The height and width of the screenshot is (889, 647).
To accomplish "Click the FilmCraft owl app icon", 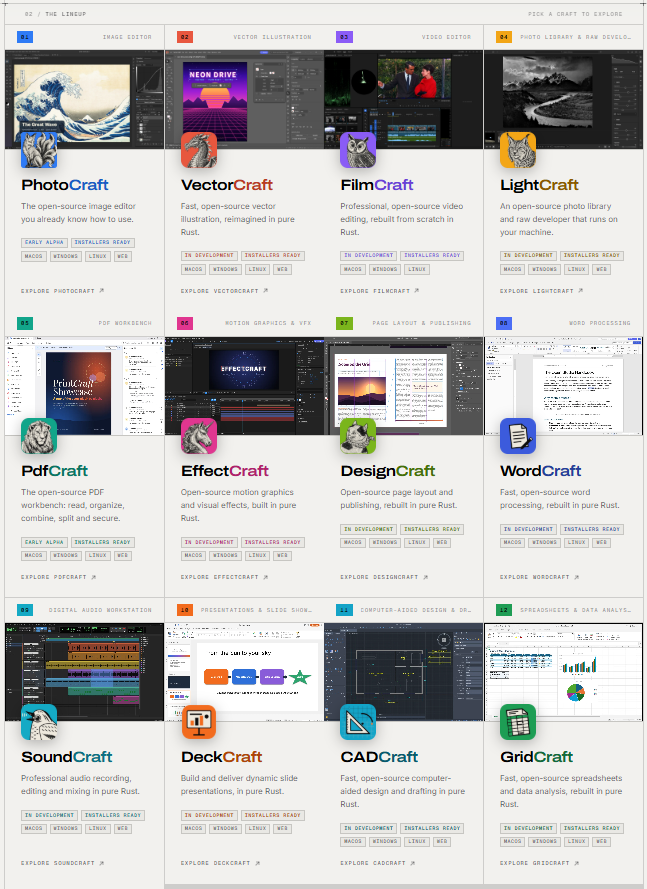I will click(358, 150).
